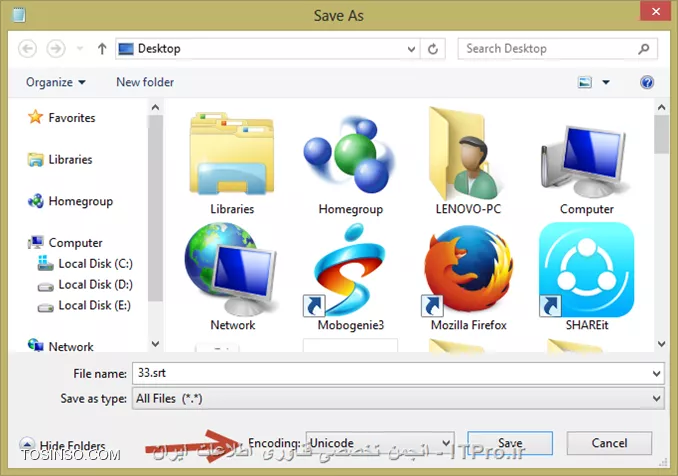
Task: Open recent locations dropdown beside Forward arrow
Action: tap(80, 48)
